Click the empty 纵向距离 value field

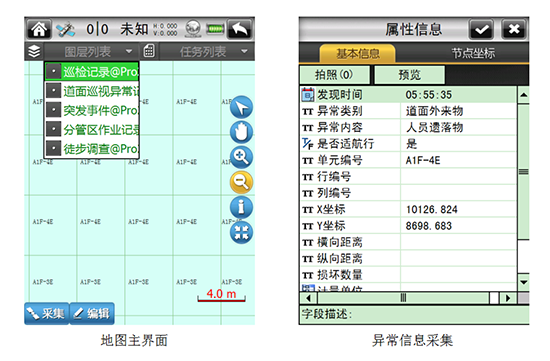click(x=458, y=259)
